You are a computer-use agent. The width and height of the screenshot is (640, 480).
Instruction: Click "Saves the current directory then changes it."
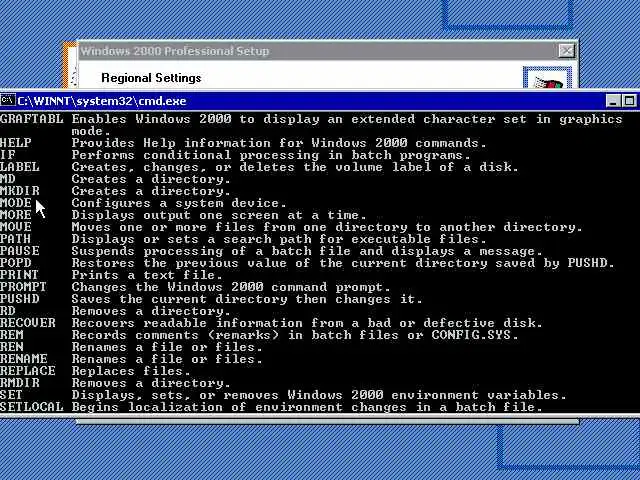[247, 299]
